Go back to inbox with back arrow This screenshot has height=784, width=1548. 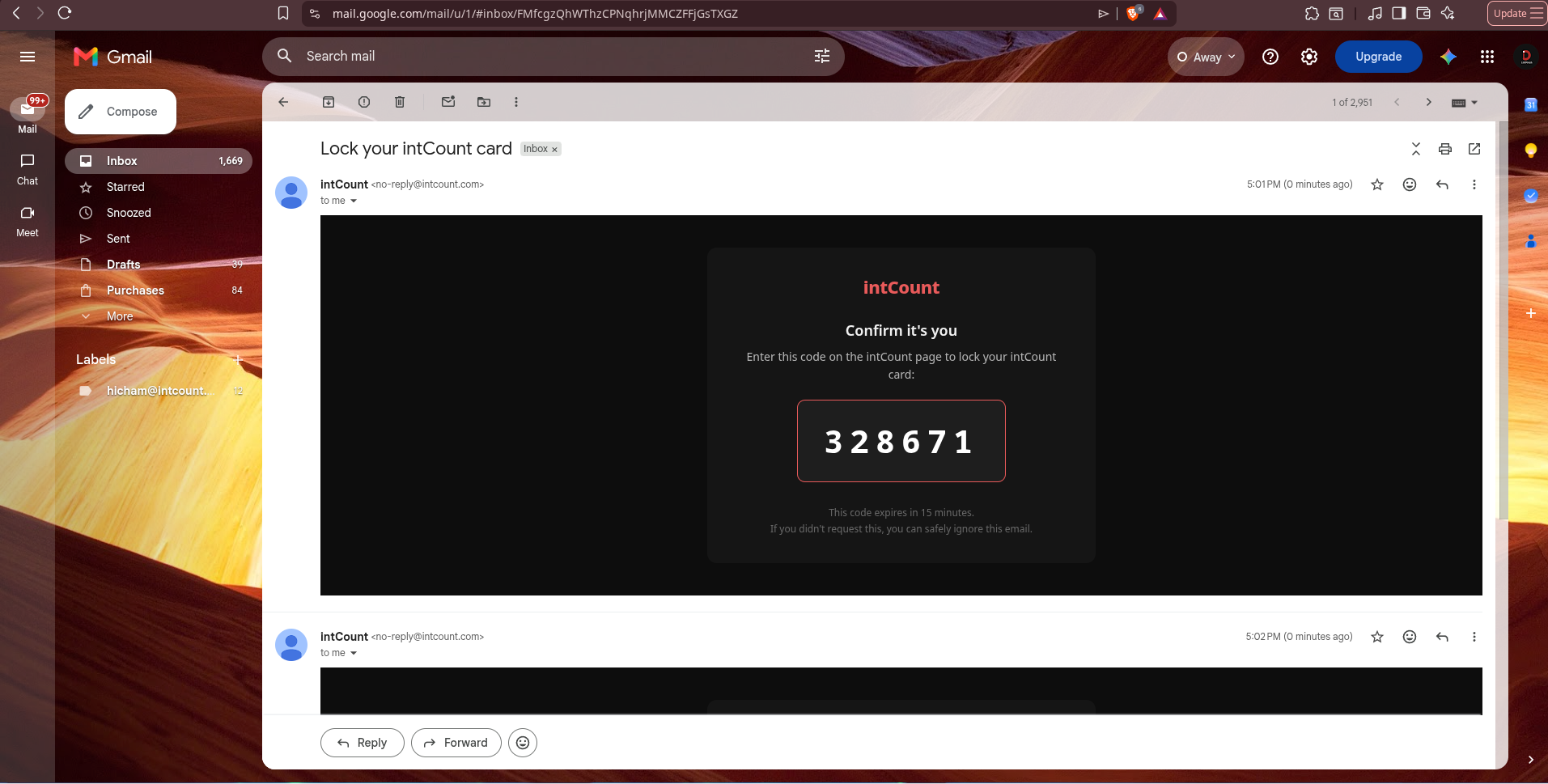pyautogui.click(x=283, y=102)
